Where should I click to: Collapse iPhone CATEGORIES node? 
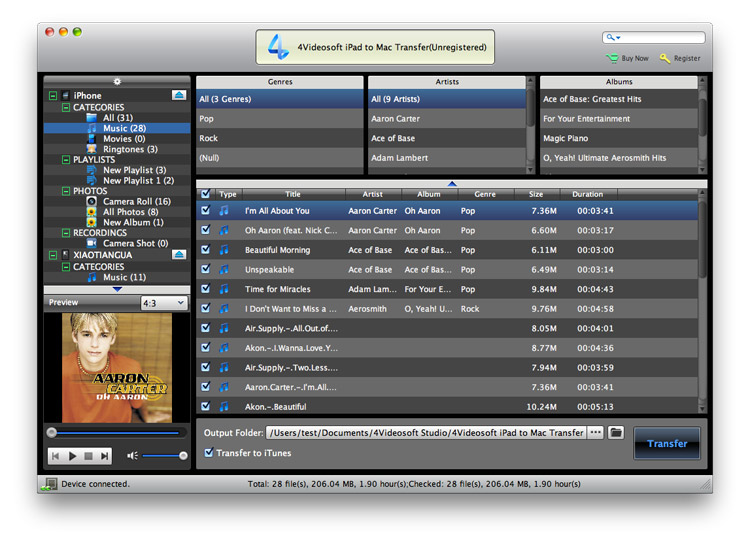coord(66,107)
